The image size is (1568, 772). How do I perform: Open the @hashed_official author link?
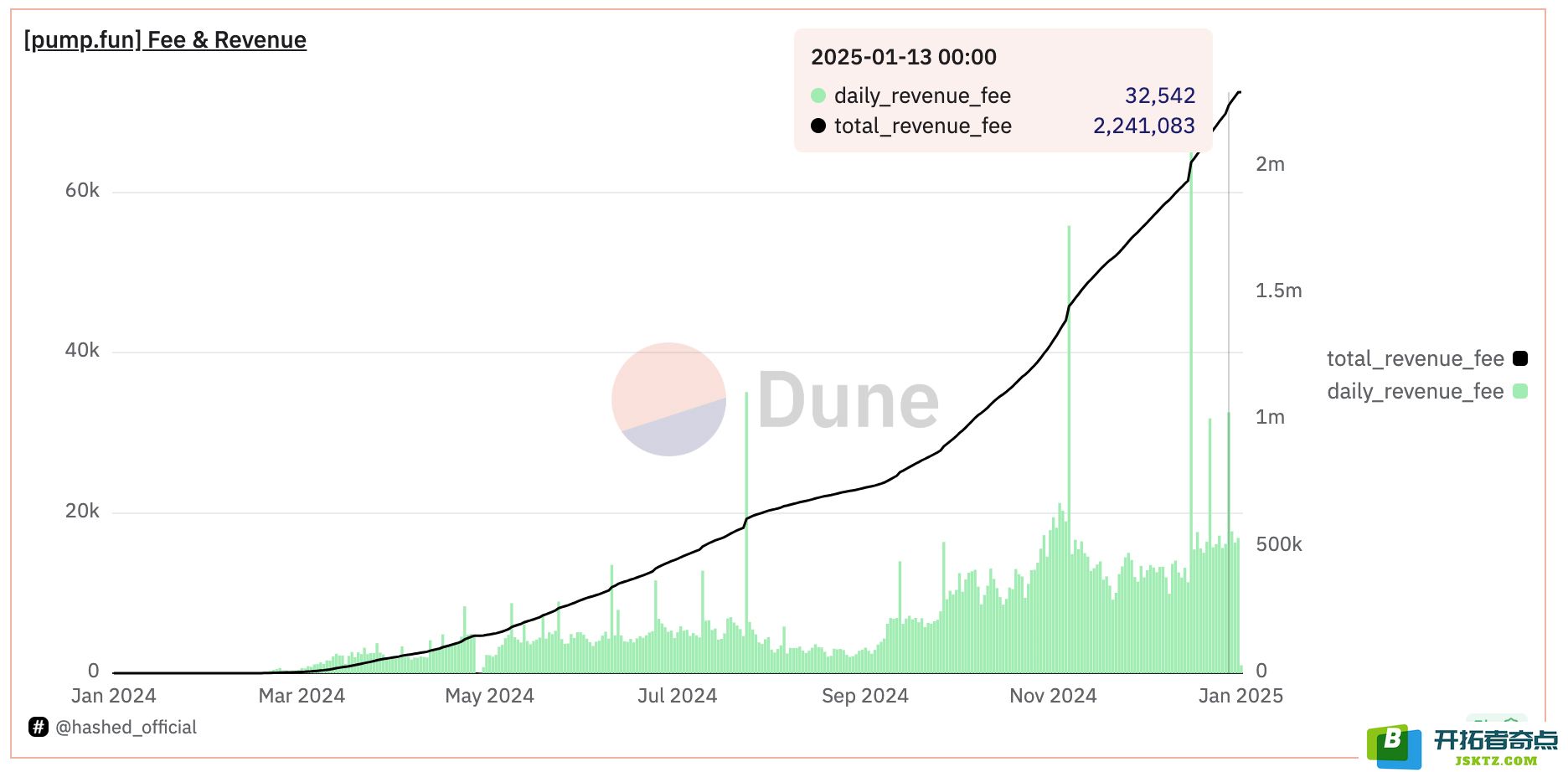tap(126, 727)
